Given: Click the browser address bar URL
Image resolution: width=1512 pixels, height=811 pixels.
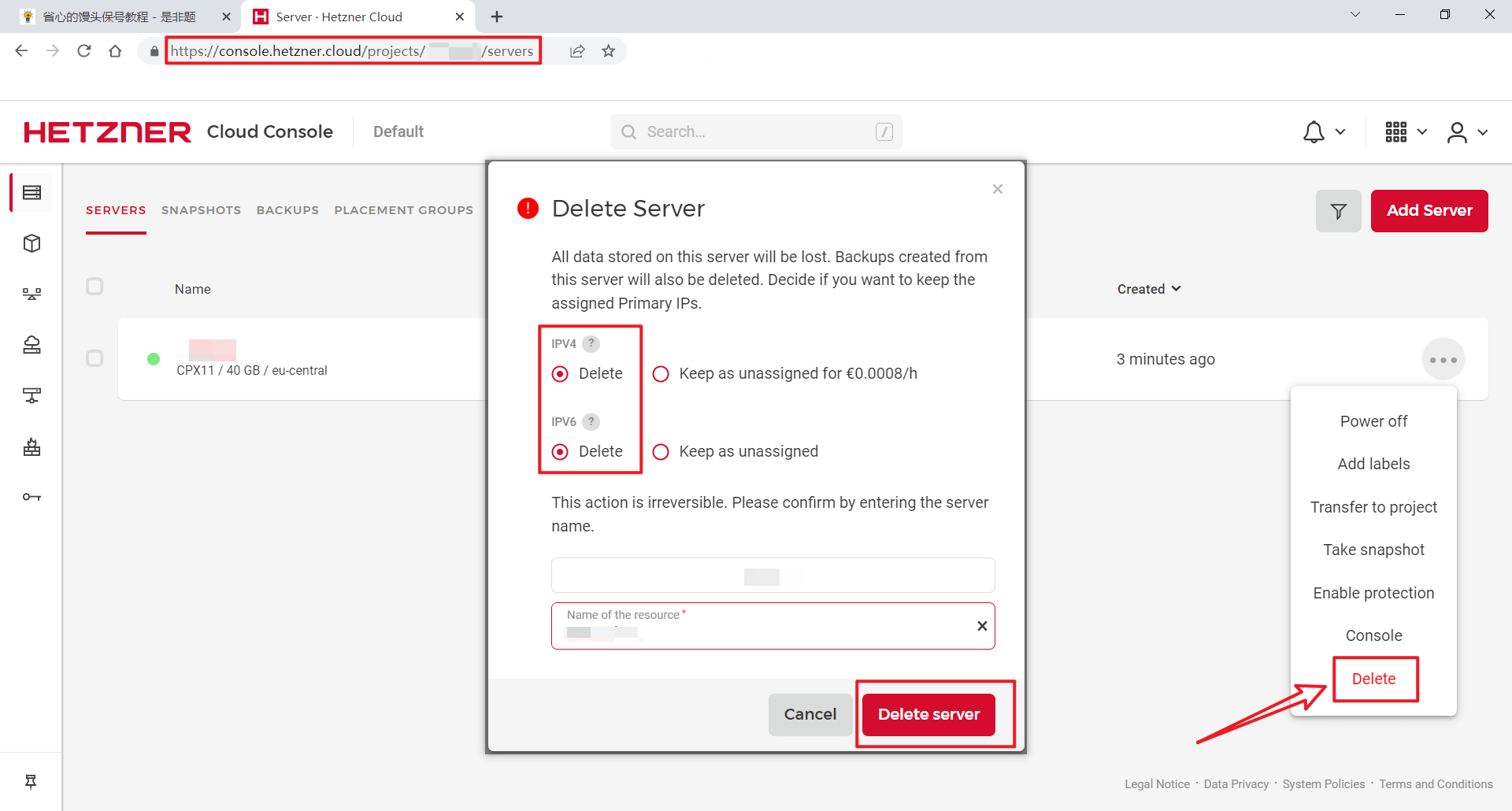Looking at the screenshot, I should click(x=352, y=51).
